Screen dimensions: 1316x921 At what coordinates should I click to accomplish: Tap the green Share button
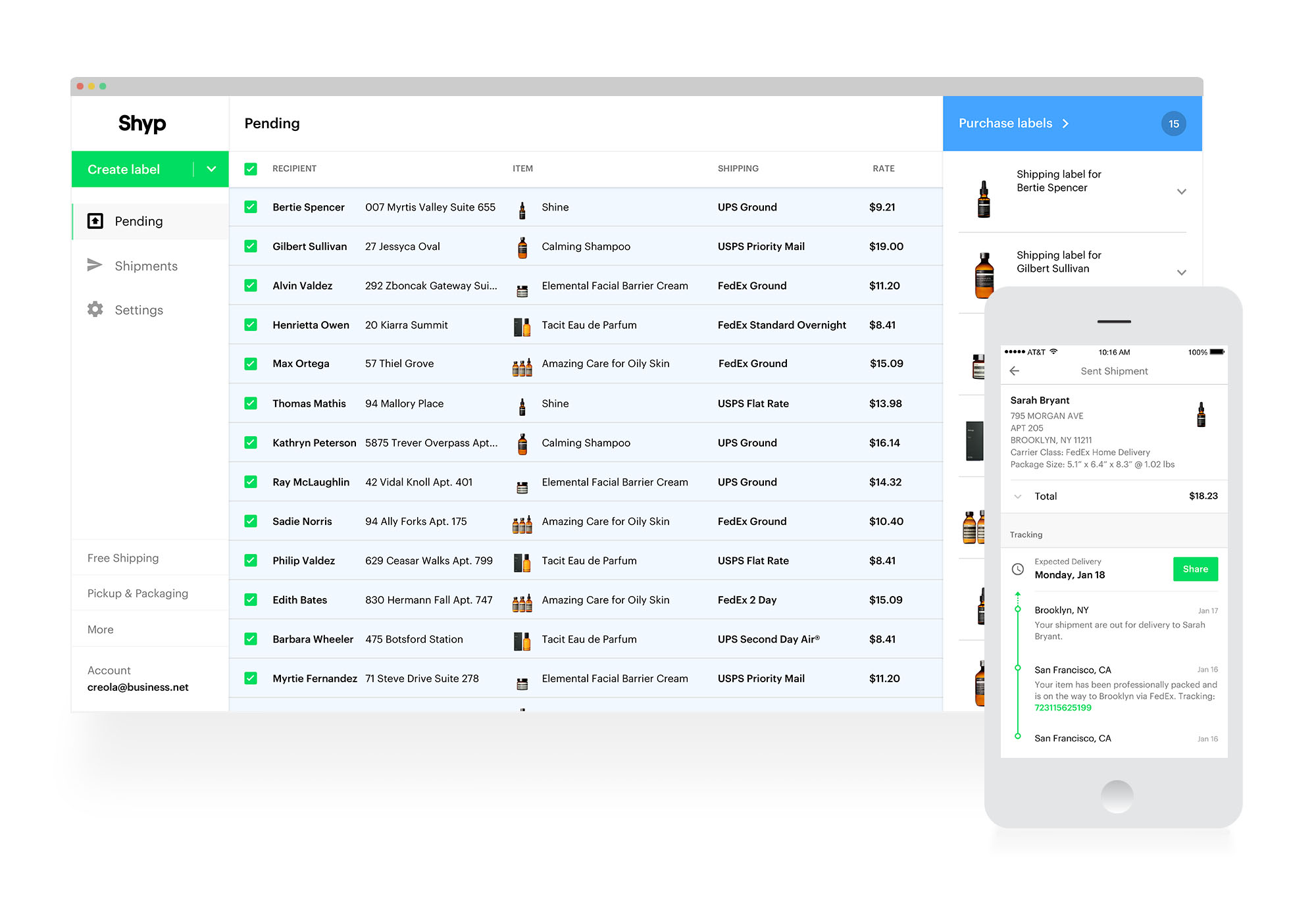click(1195, 569)
